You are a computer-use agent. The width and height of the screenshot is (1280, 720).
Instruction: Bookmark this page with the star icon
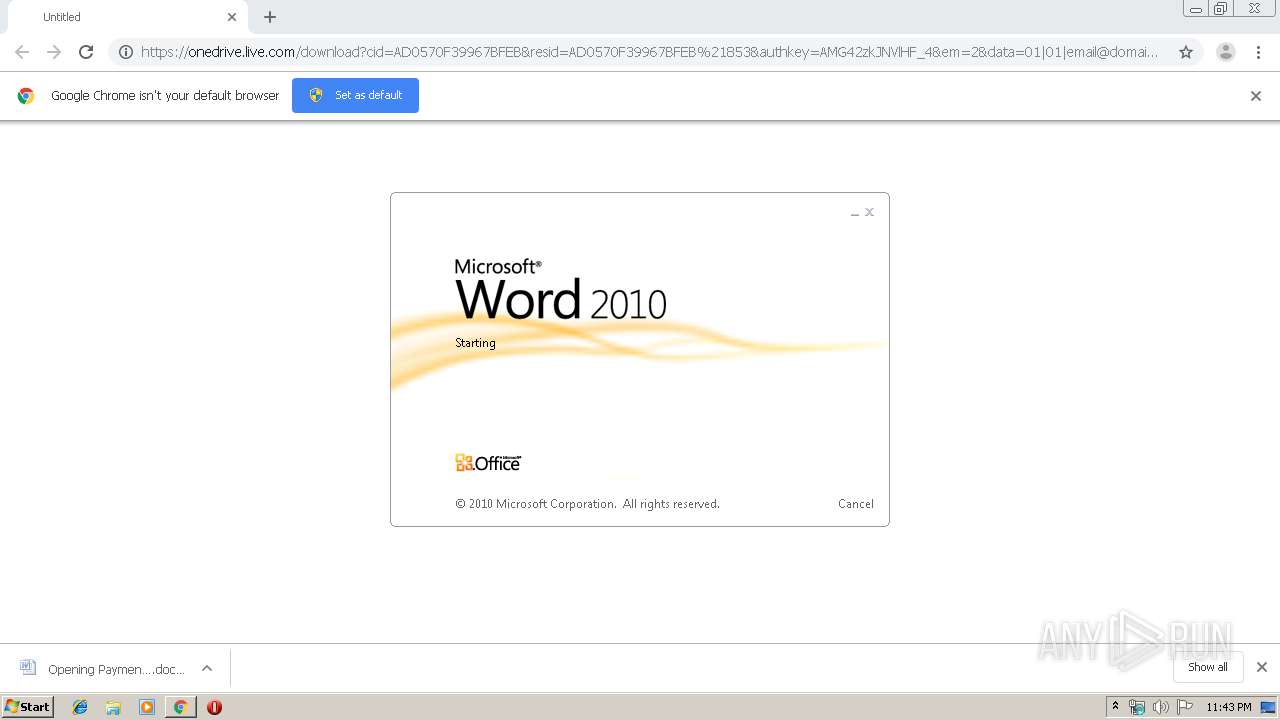tap(1186, 52)
